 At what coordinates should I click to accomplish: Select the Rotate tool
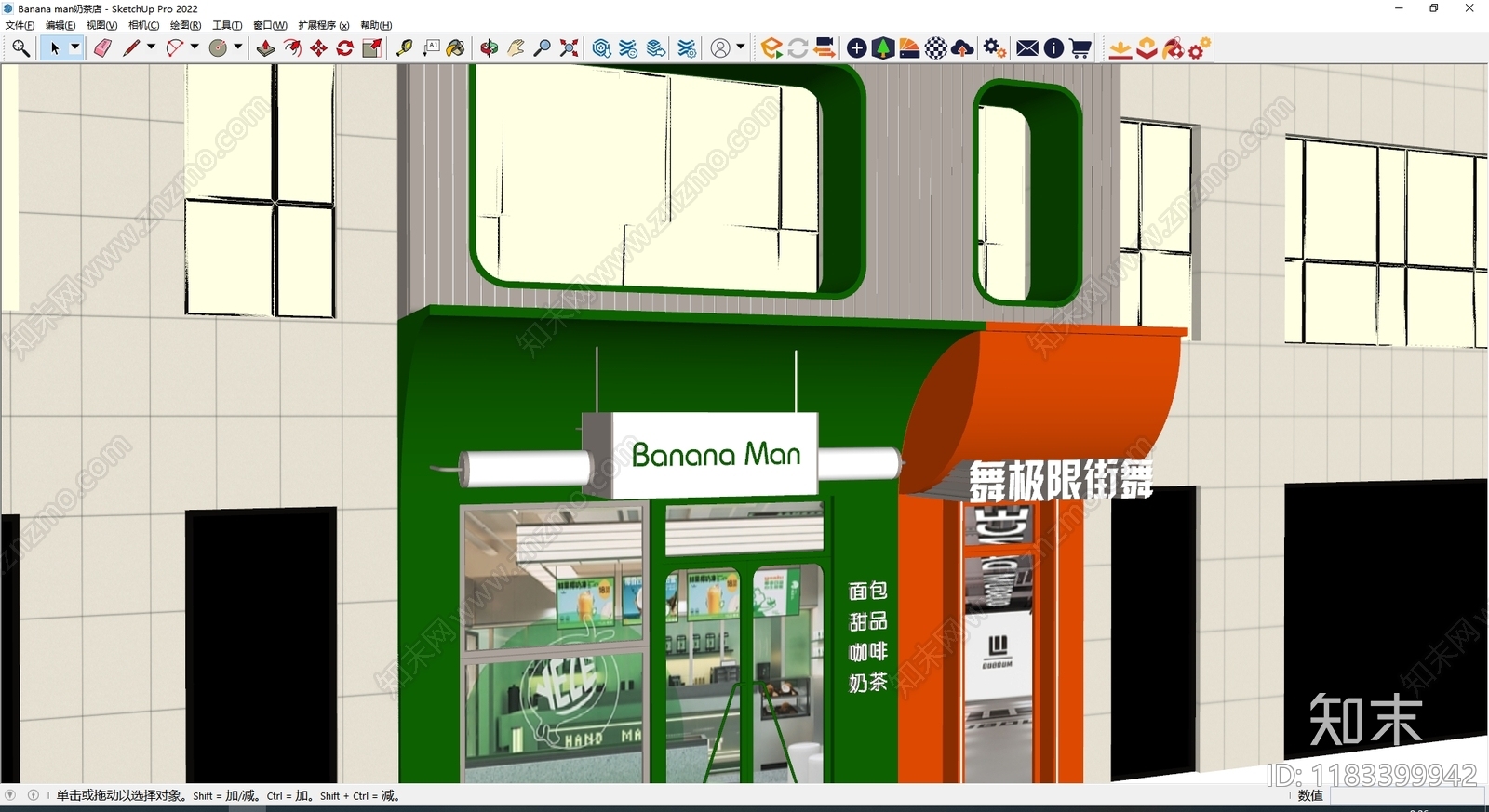pyautogui.click(x=345, y=48)
